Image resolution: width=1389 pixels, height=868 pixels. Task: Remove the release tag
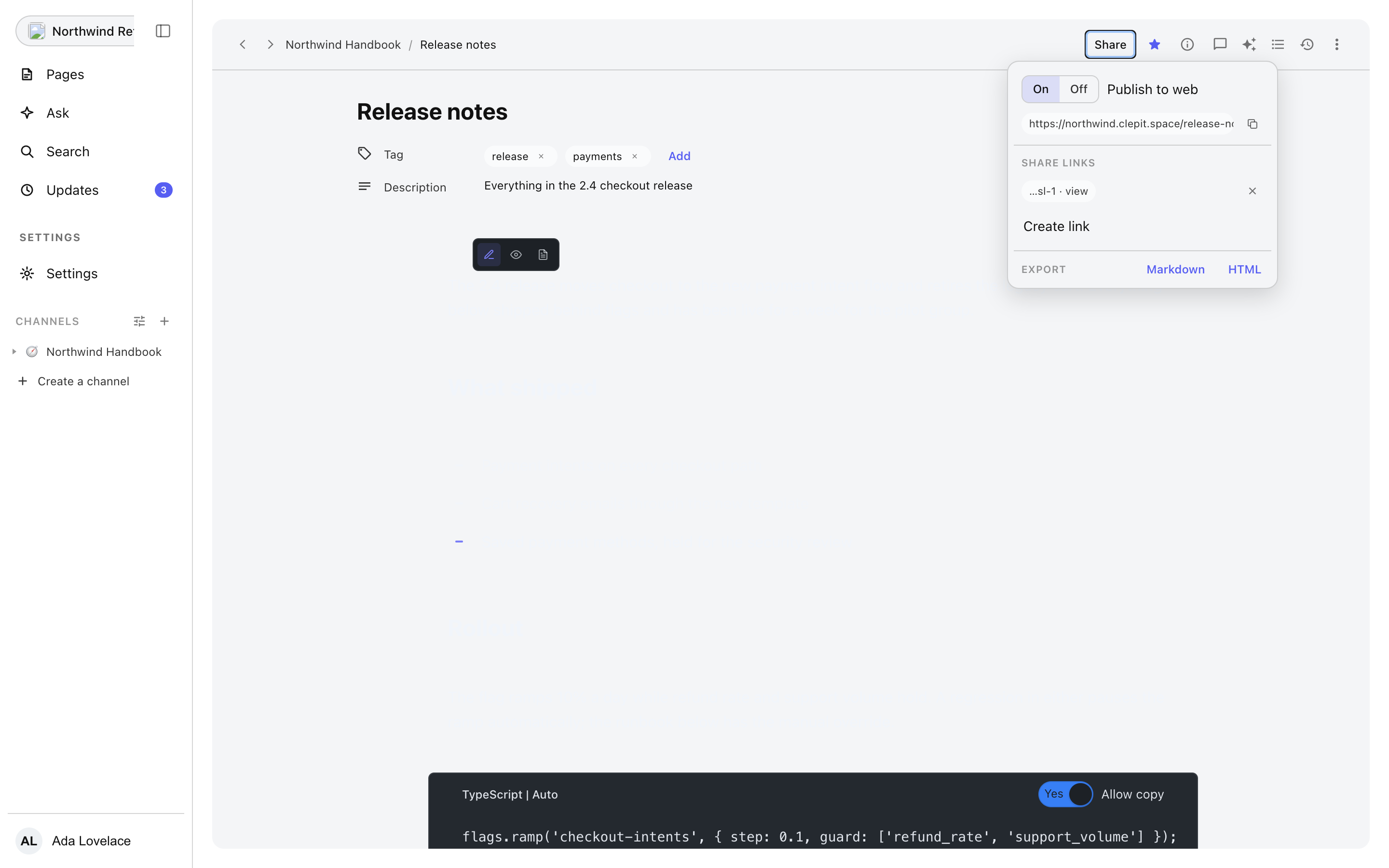[541, 156]
